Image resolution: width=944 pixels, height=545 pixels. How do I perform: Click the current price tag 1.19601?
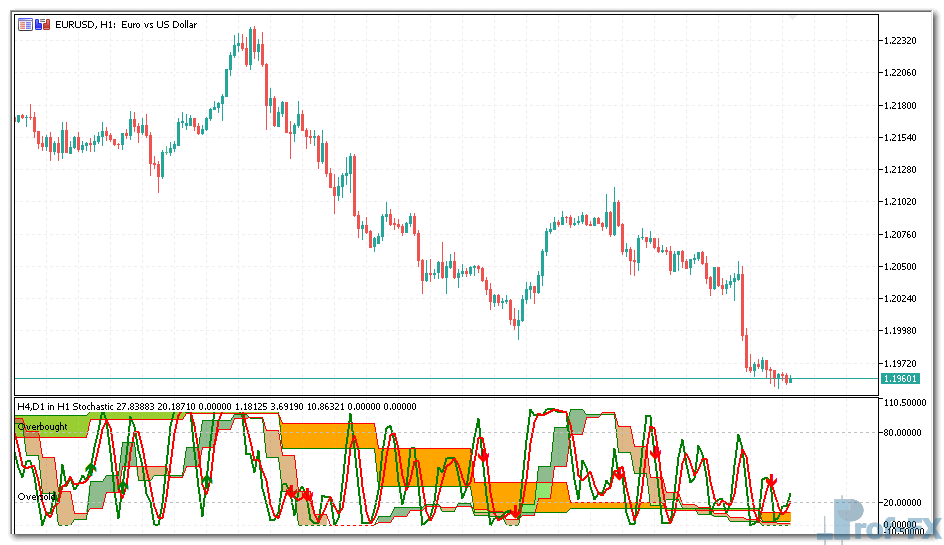898,379
